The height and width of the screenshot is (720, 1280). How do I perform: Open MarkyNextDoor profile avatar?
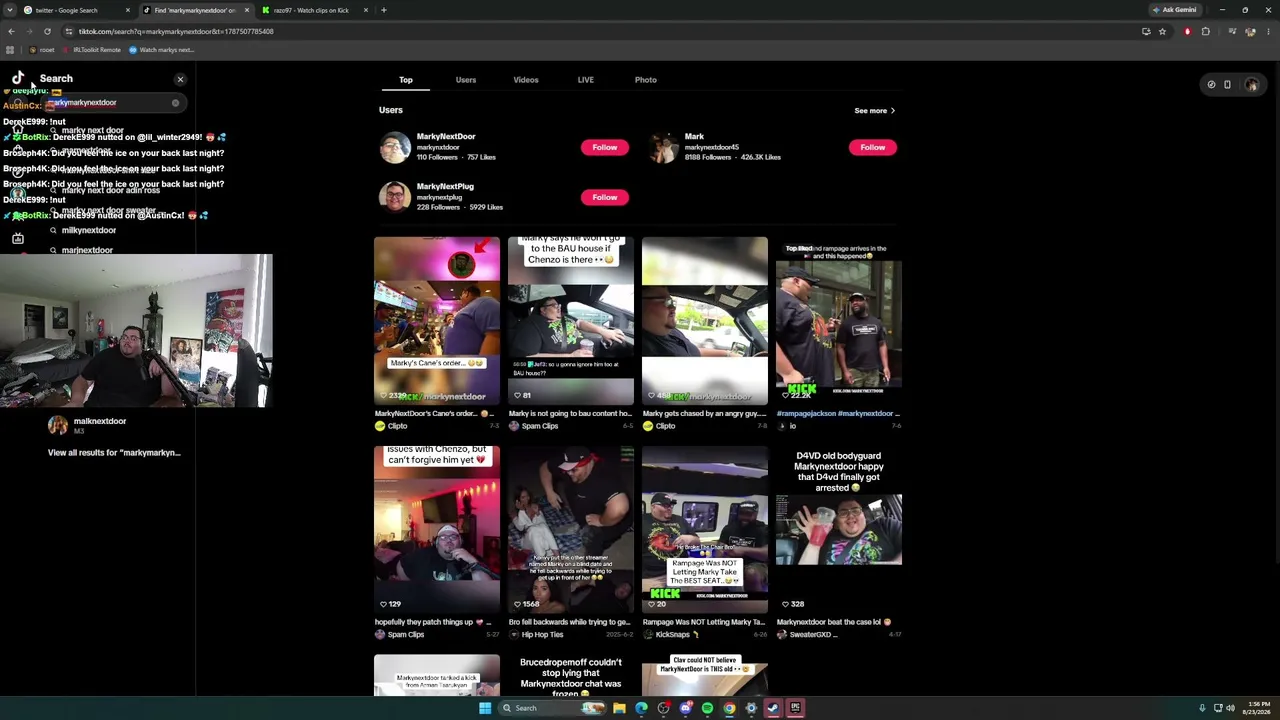pos(395,147)
